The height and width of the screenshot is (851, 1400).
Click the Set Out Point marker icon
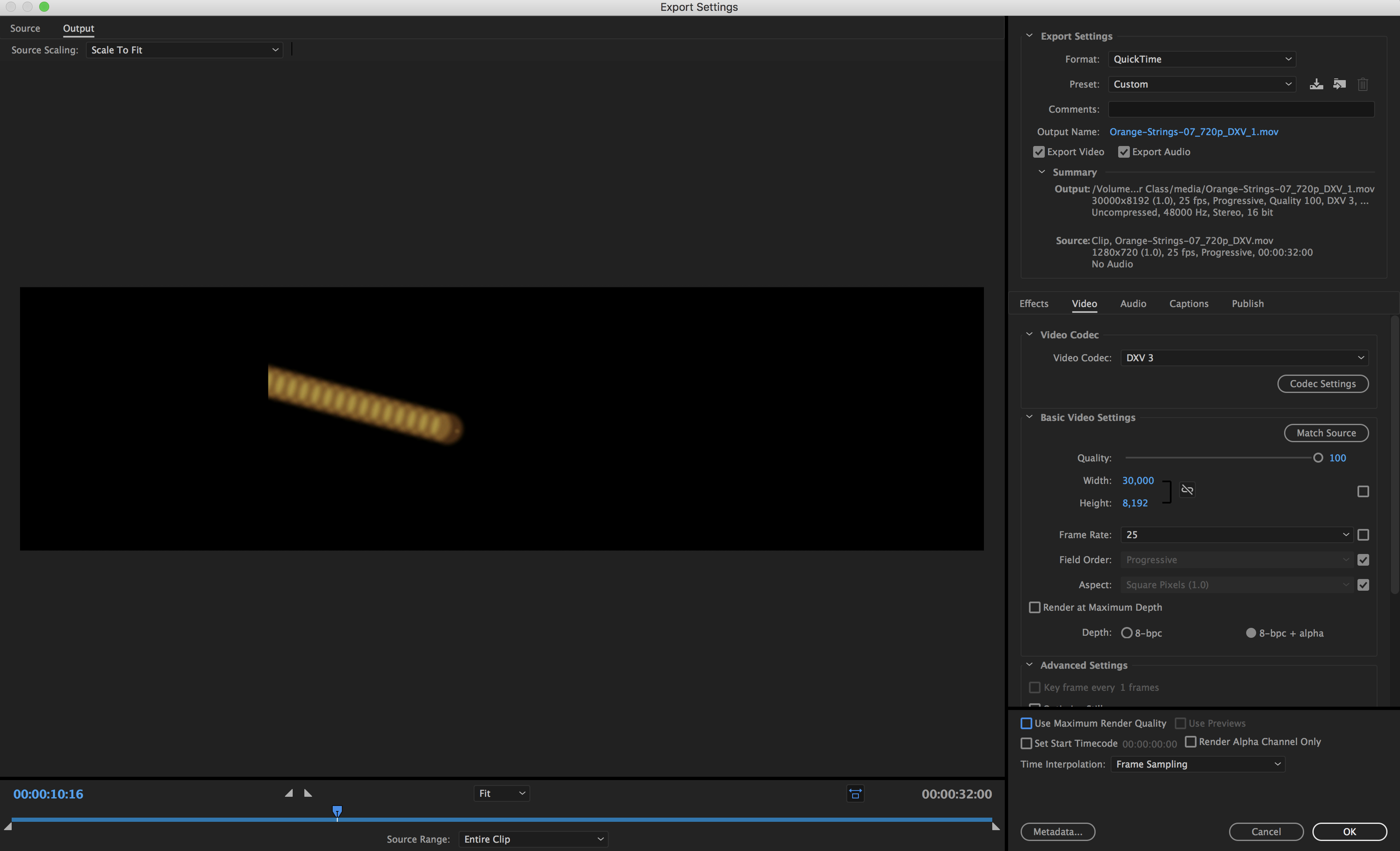coord(308,793)
